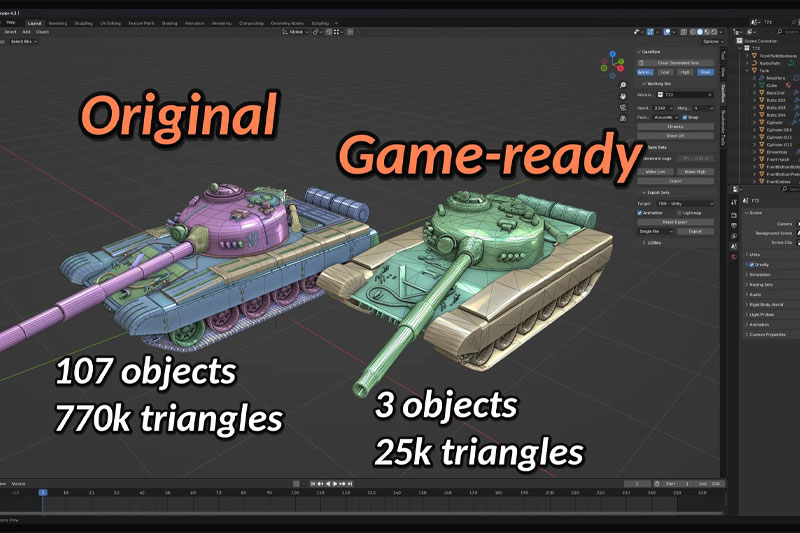Click the Make High button
800x533 pixels.
click(x=695, y=172)
